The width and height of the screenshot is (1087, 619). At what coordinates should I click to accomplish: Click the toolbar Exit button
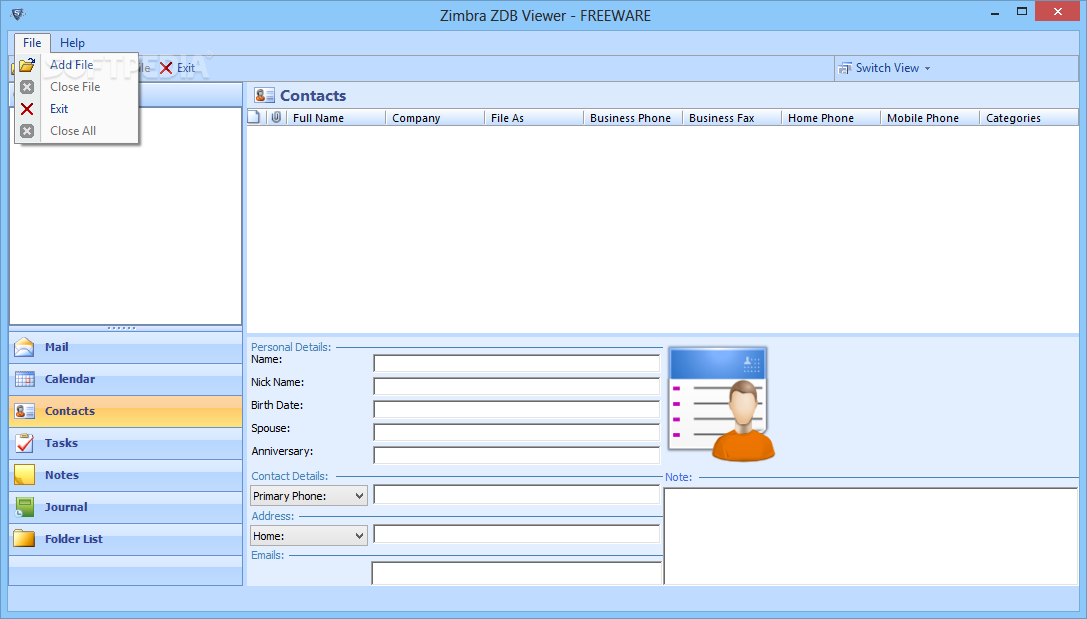(177, 68)
